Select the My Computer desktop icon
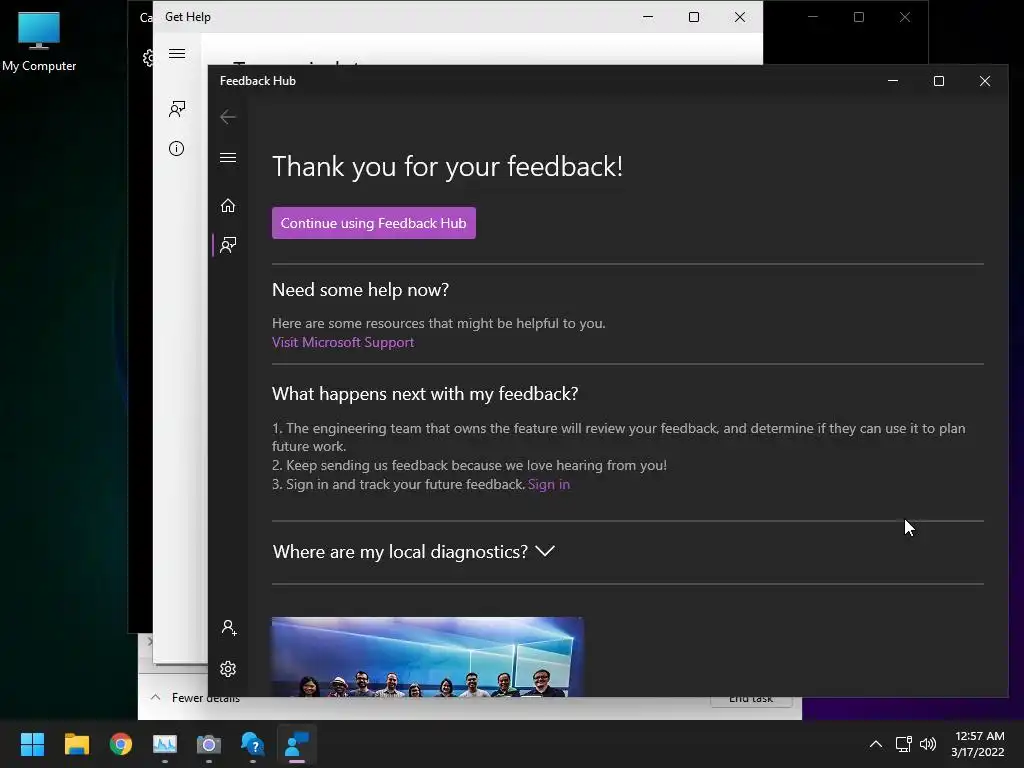This screenshot has height=768, width=1024. click(x=39, y=41)
